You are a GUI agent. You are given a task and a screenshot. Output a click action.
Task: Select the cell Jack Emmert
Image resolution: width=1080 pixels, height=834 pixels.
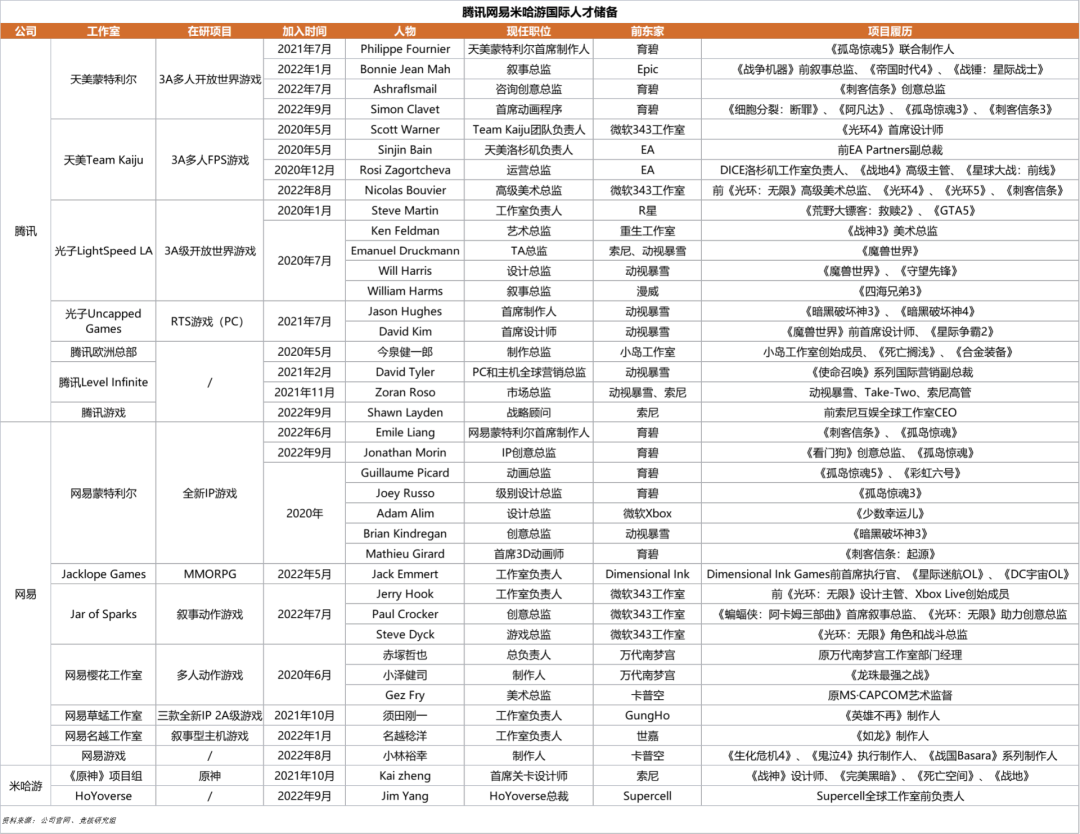405,574
